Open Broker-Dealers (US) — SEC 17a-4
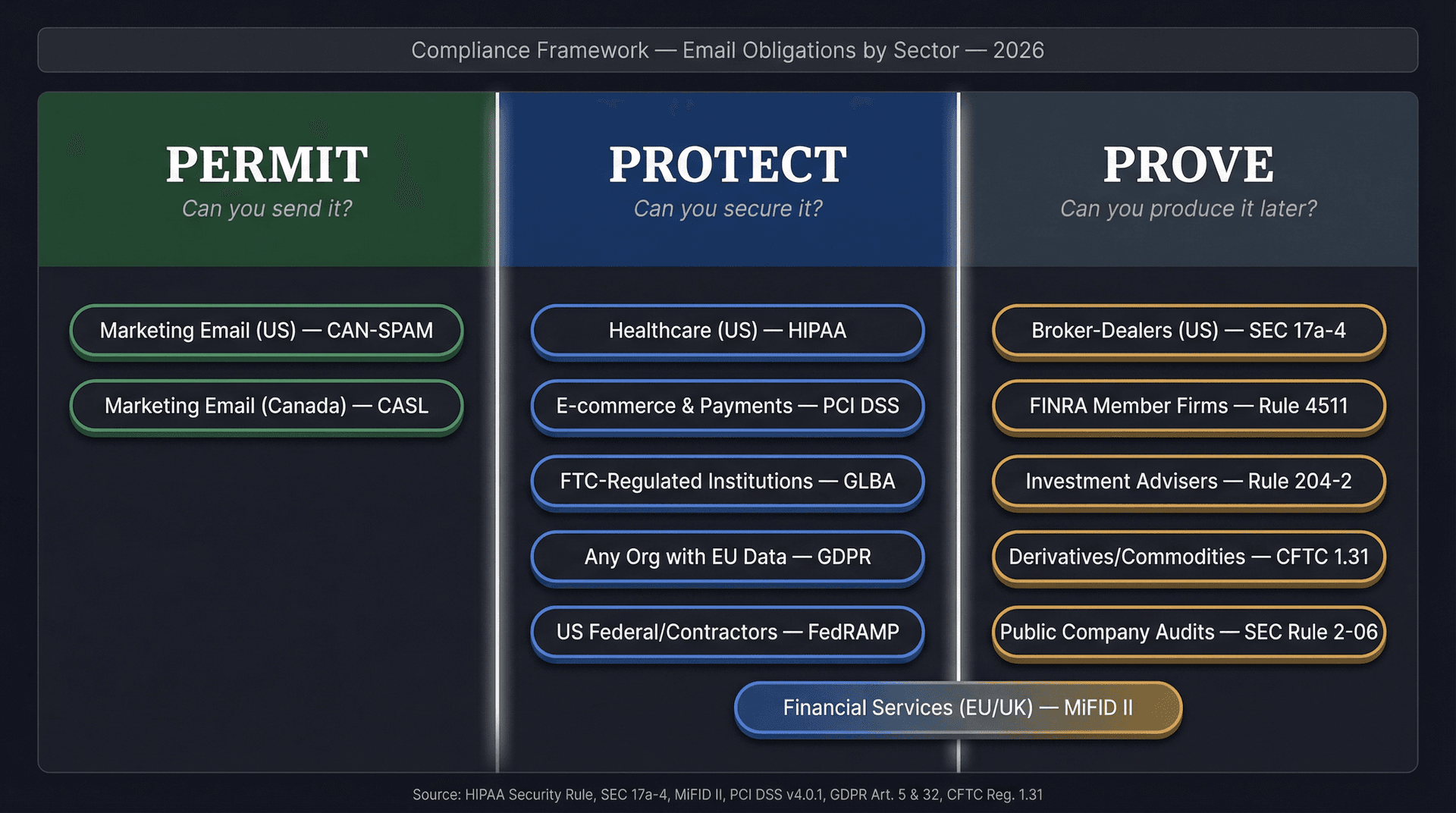The image size is (1456, 813). [1188, 331]
